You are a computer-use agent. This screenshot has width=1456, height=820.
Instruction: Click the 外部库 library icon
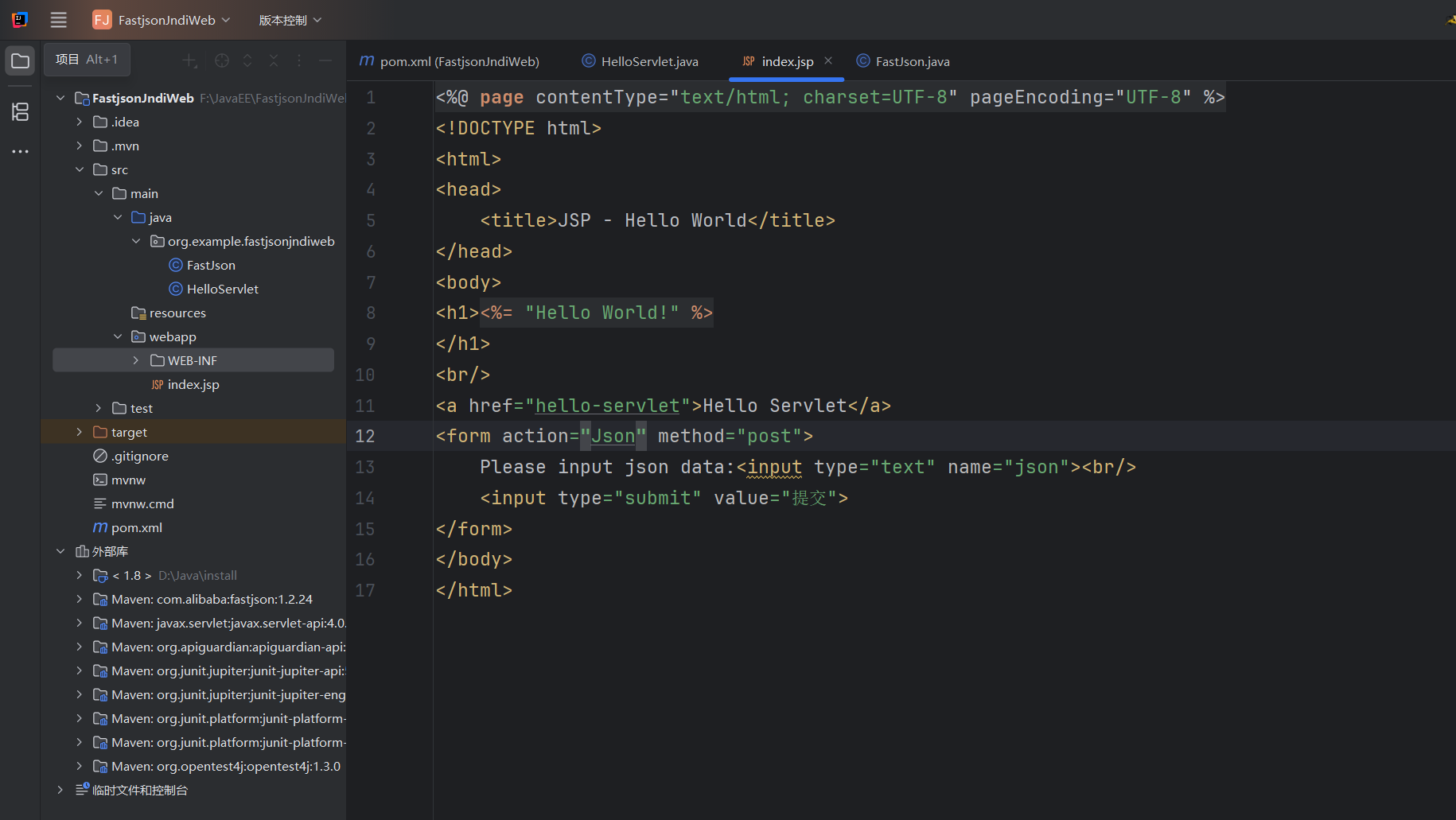tap(82, 551)
